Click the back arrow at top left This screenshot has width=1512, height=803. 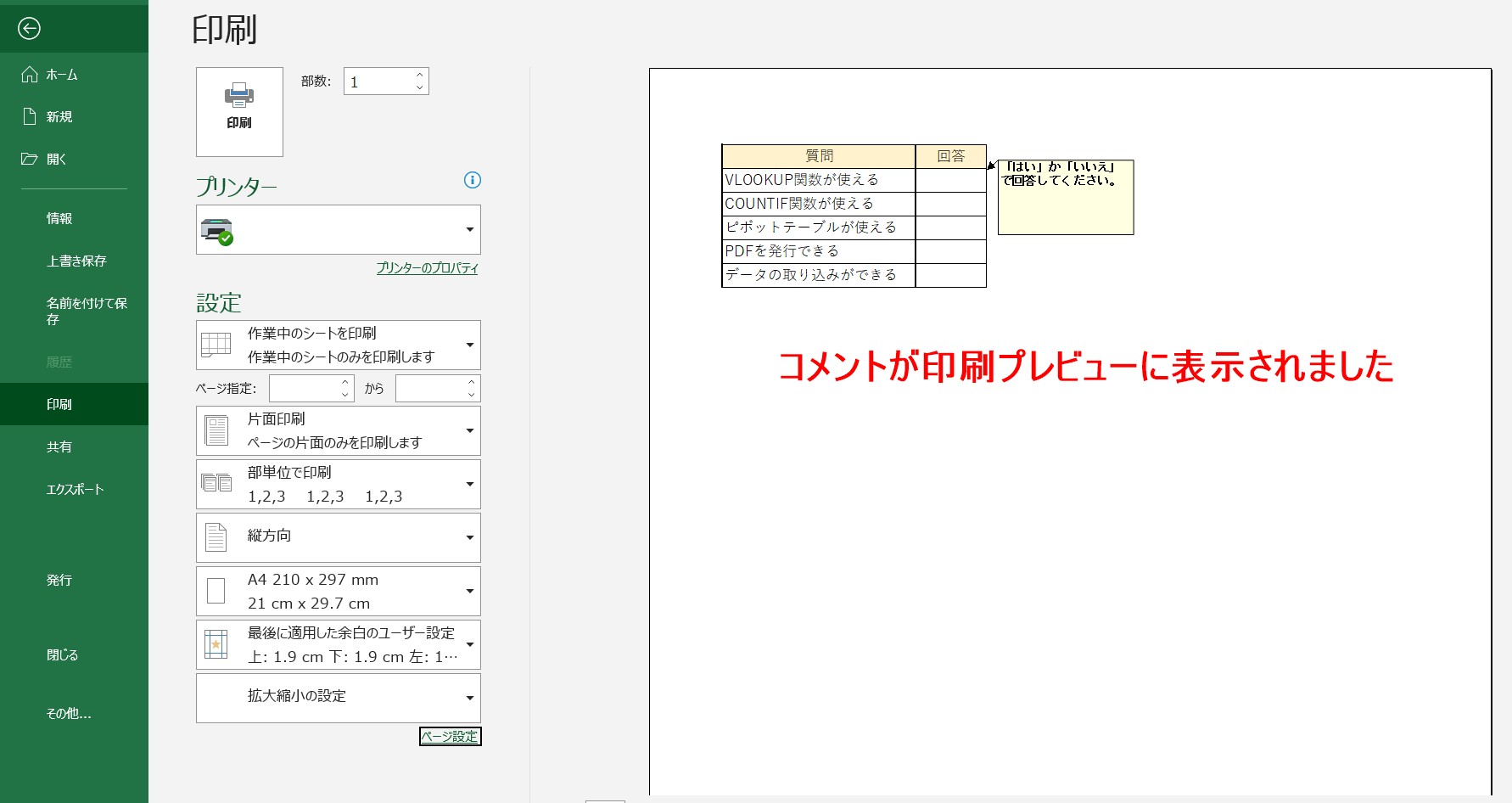point(31,28)
